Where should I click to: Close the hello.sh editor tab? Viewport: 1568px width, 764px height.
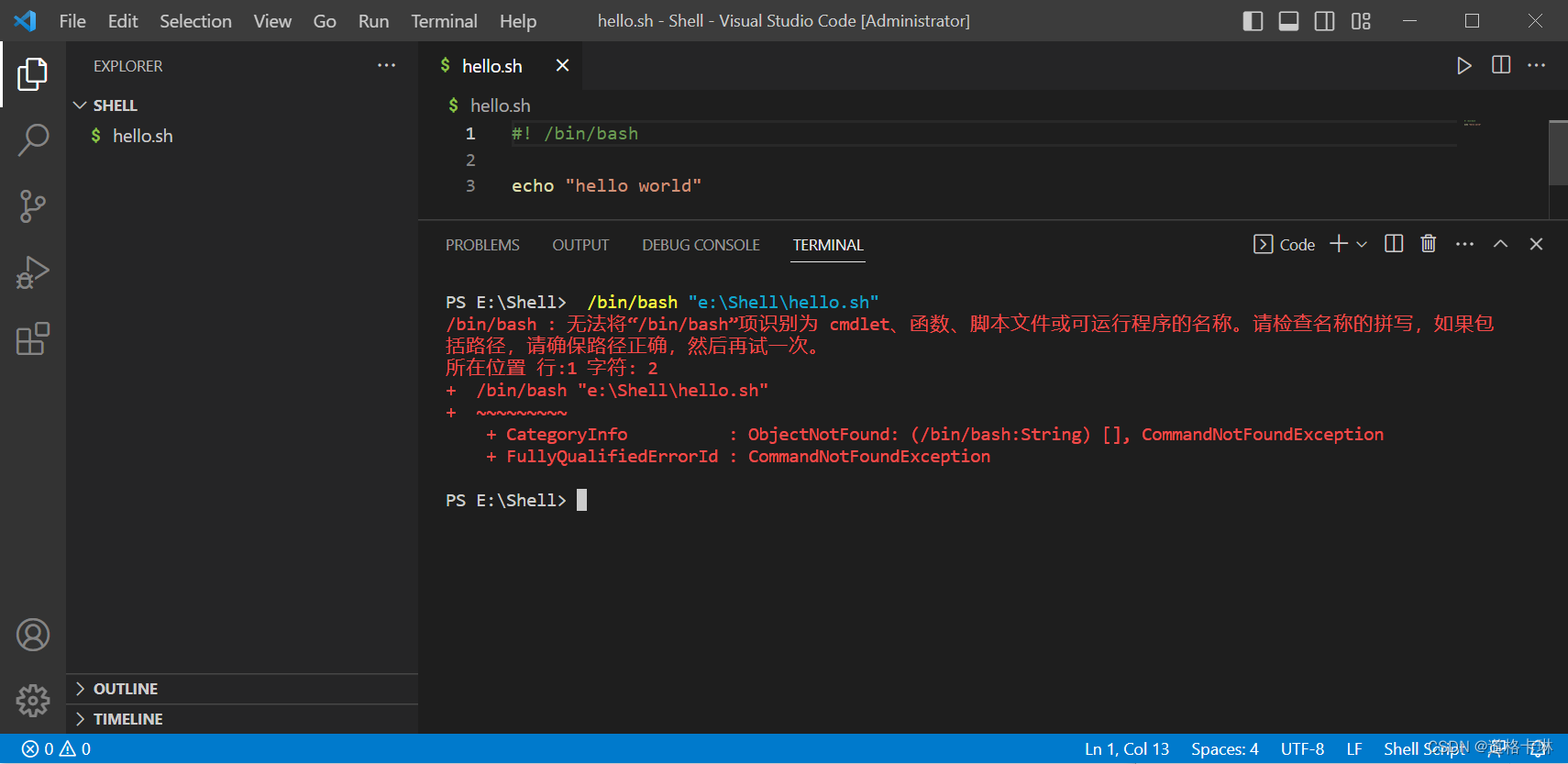(x=562, y=65)
